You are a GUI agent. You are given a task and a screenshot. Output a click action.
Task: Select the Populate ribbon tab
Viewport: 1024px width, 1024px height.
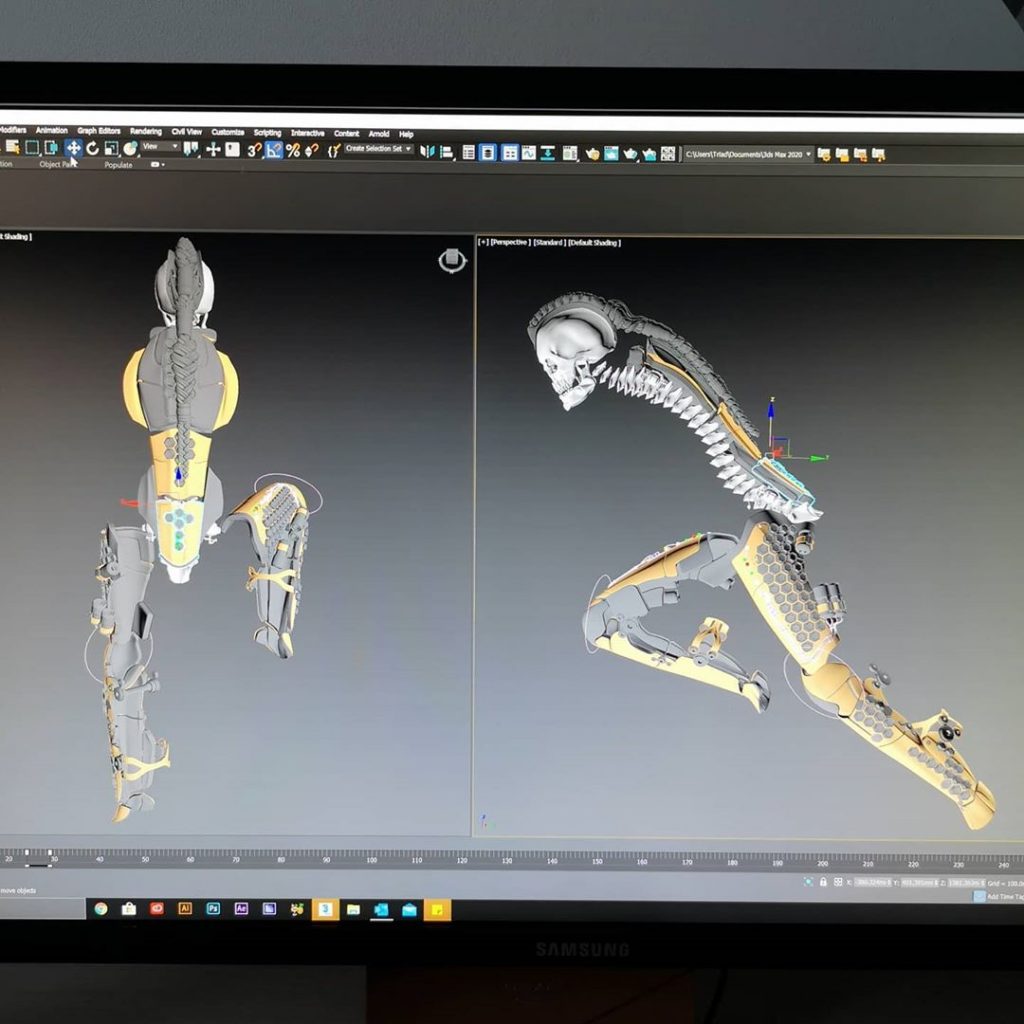pos(118,165)
